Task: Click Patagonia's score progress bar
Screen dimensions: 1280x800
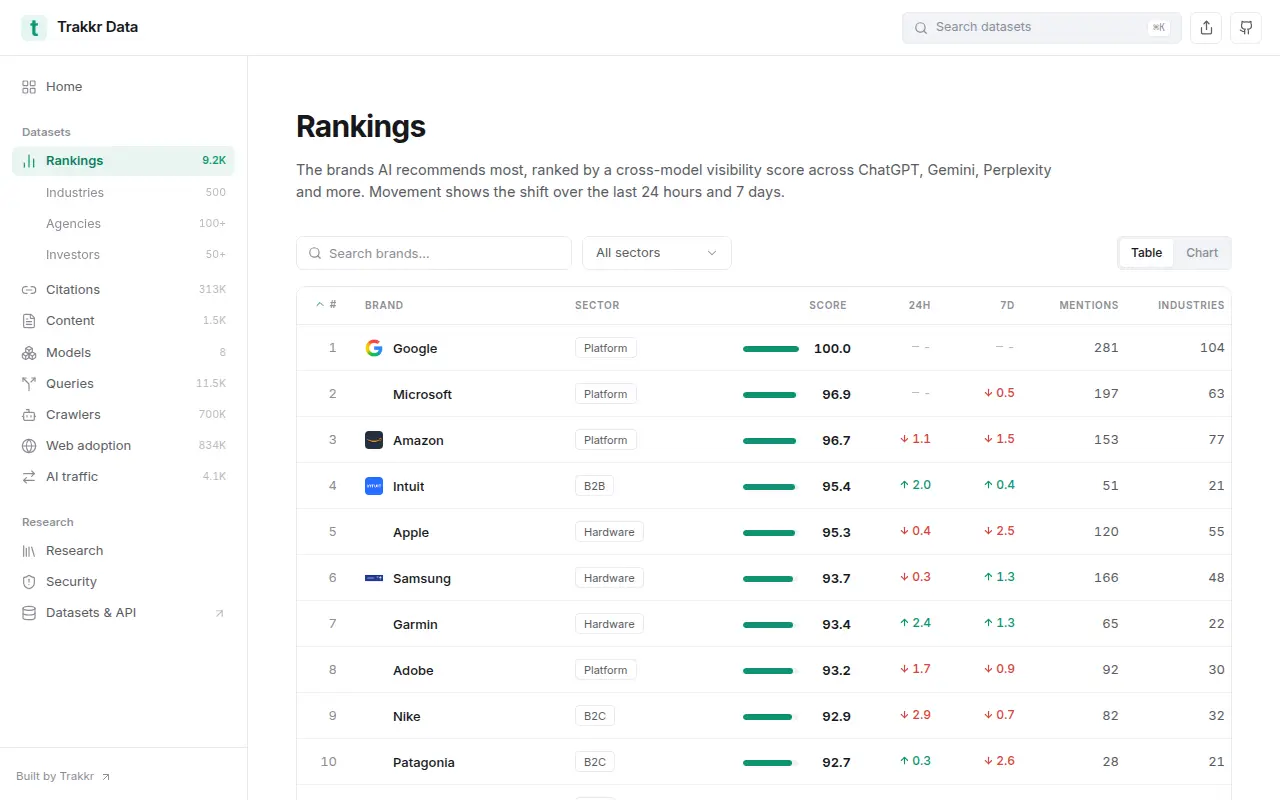Action: pos(768,763)
